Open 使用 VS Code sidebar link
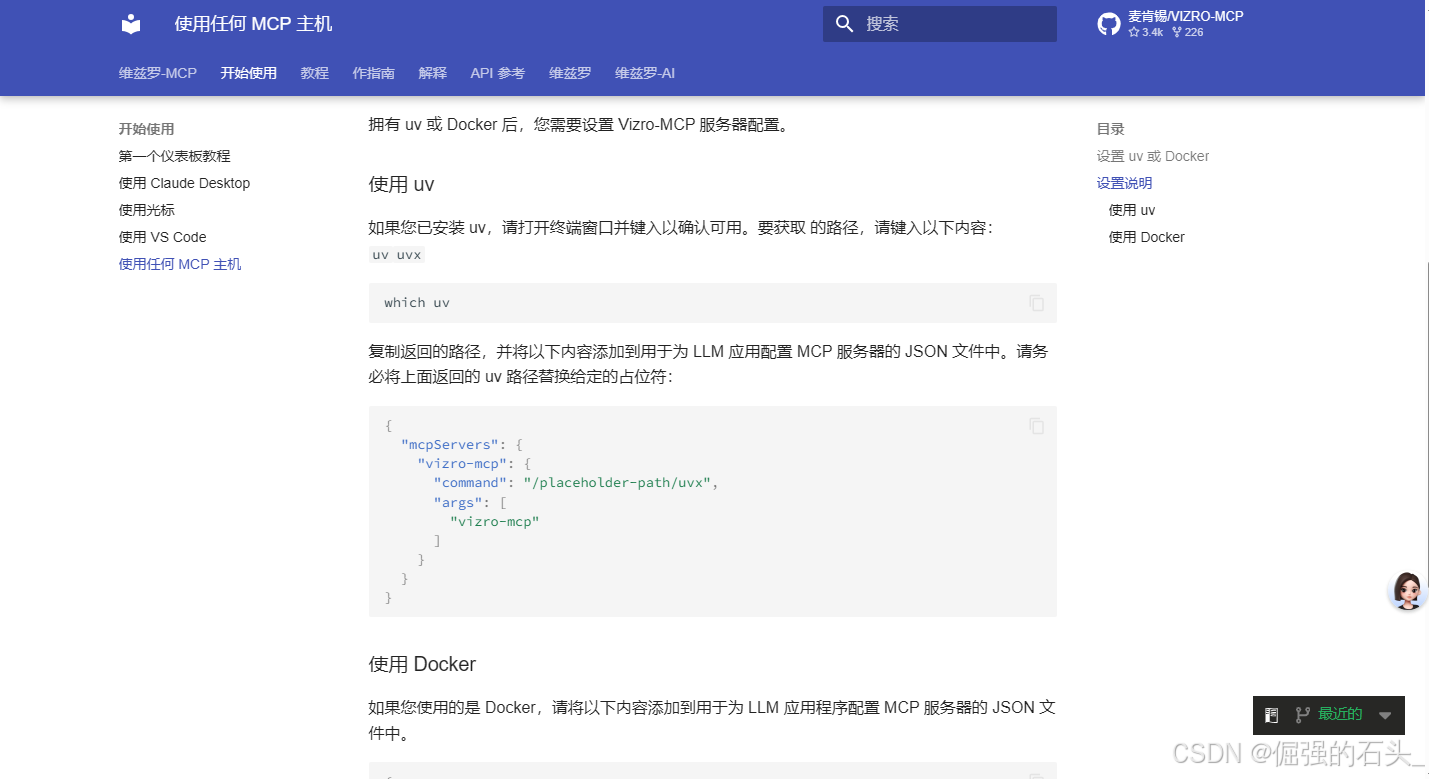The image size is (1429, 779). click(x=163, y=237)
